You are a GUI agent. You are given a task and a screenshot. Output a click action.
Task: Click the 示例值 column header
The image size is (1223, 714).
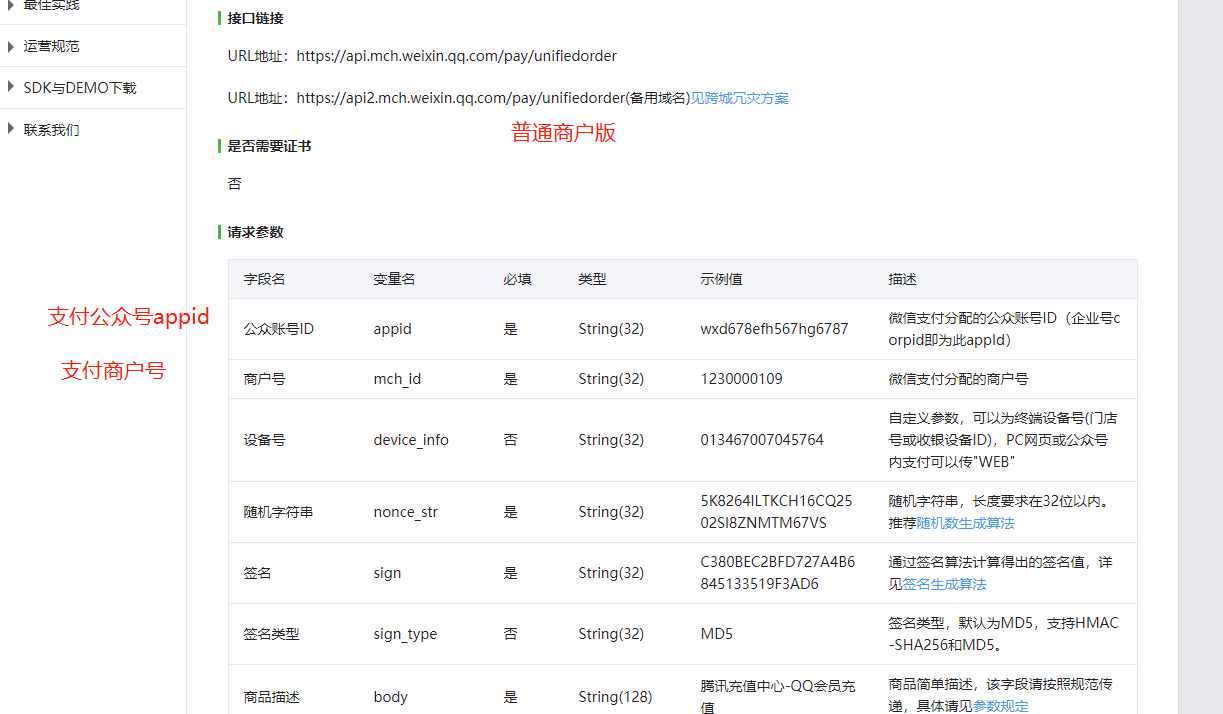[721, 279]
